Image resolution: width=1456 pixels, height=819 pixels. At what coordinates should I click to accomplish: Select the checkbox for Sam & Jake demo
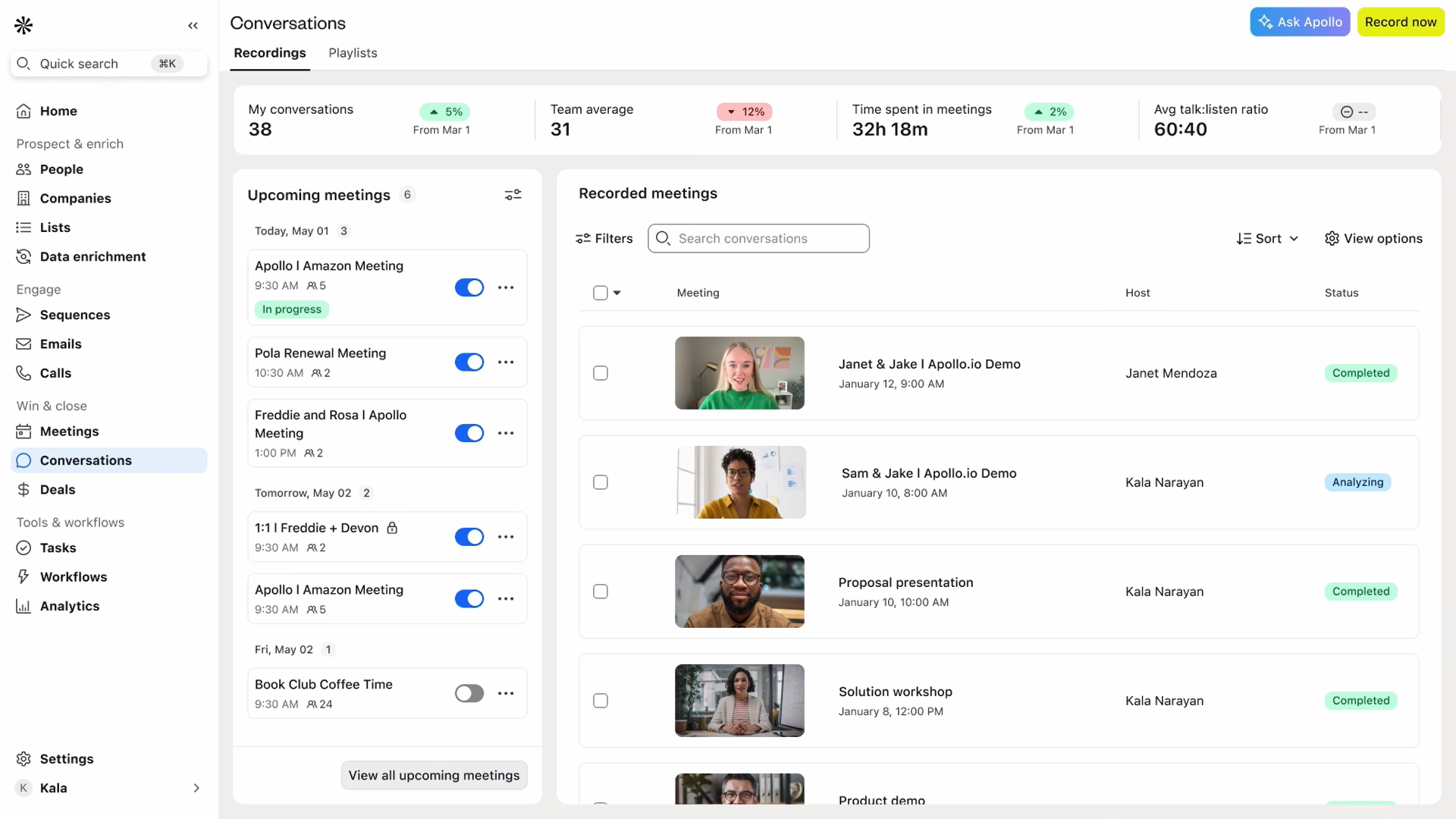(x=600, y=482)
